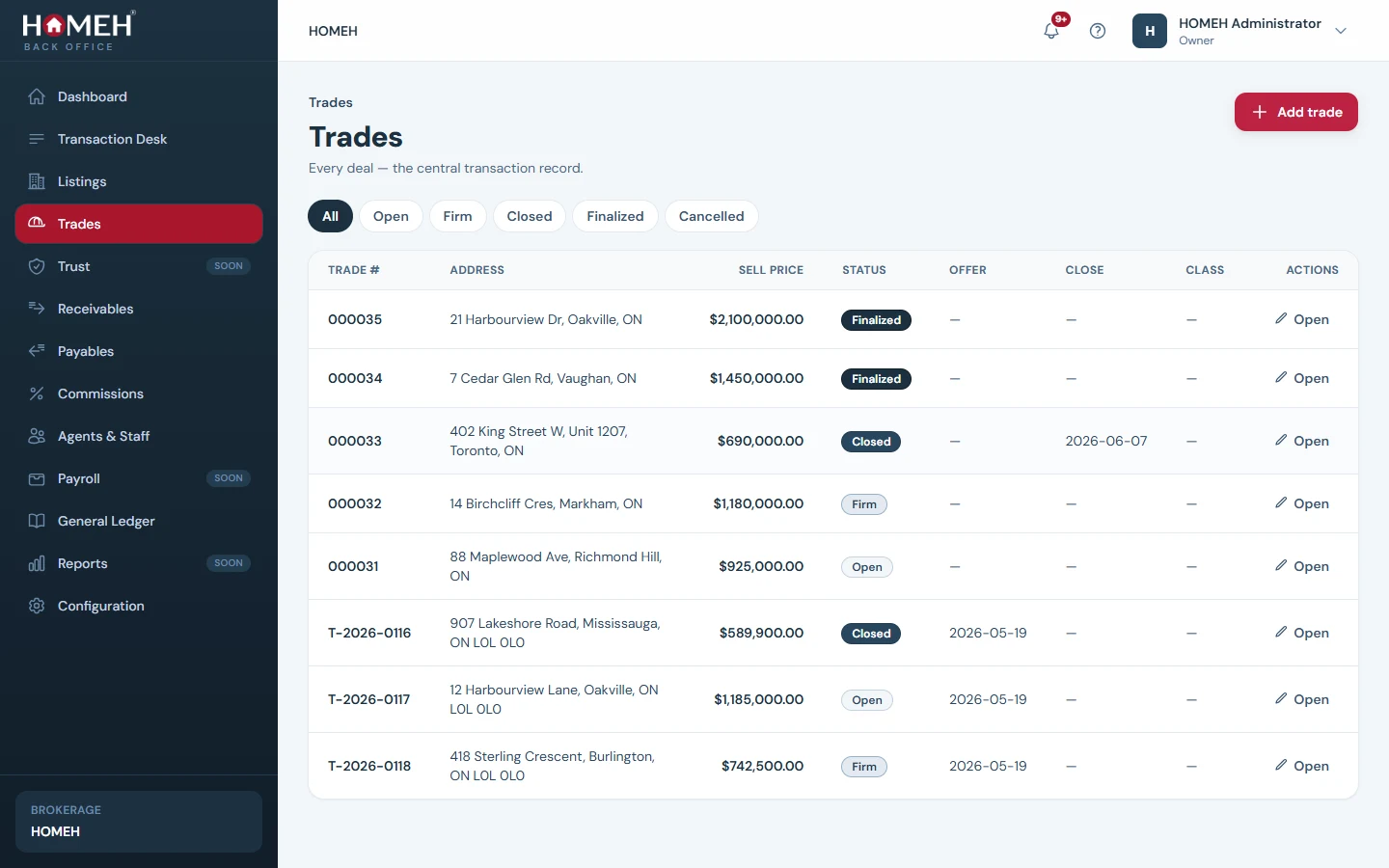Click sell price $2,100,000.00
The height and width of the screenshot is (868, 1389).
click(756, 319)
